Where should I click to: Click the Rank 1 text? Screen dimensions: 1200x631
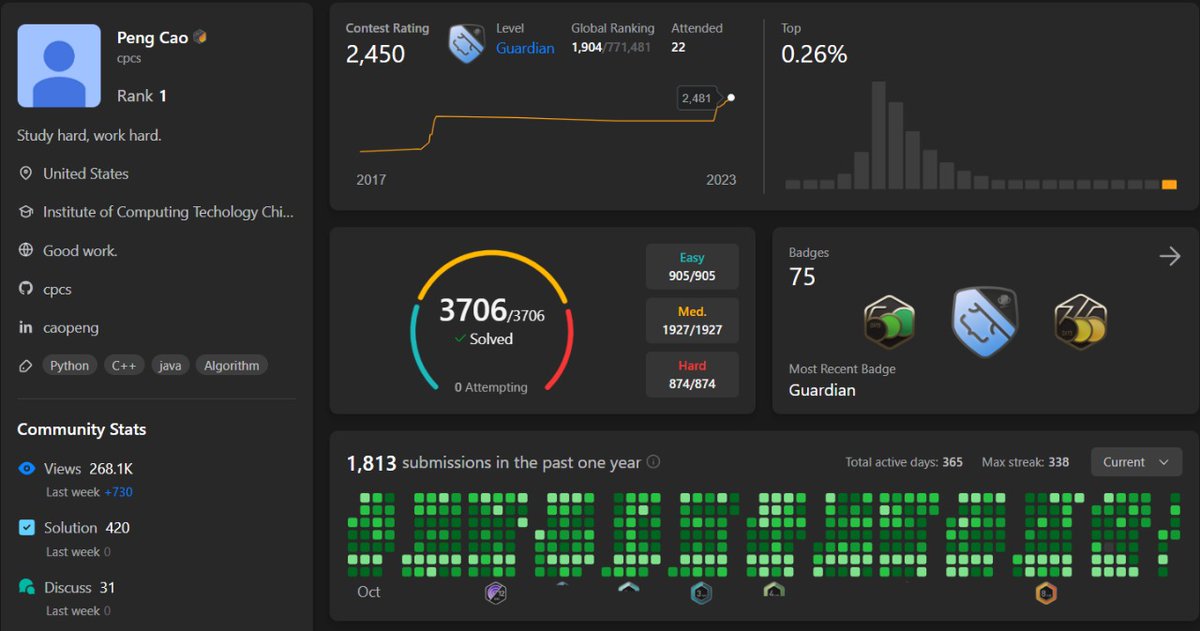click(x=142, y=96)
